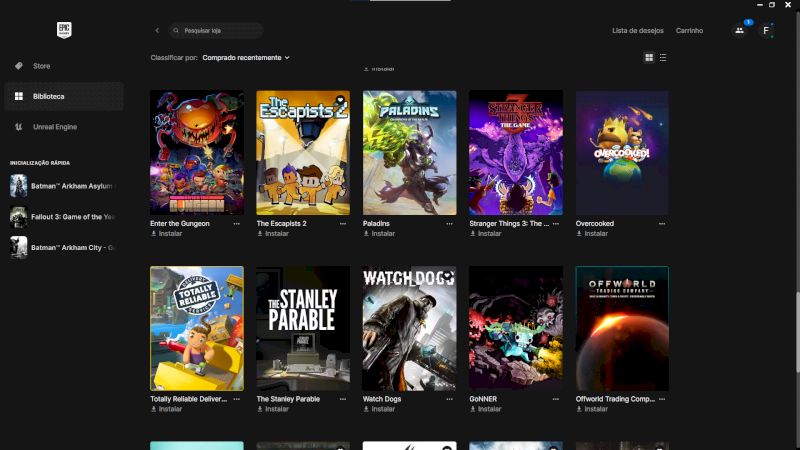The image size is (800, 450).
Task: Click the back arrow beside search
Action: point(157,31)
